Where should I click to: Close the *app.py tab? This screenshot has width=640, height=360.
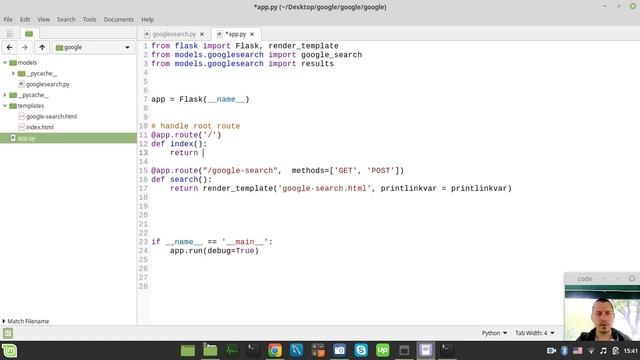coord(252,34)
